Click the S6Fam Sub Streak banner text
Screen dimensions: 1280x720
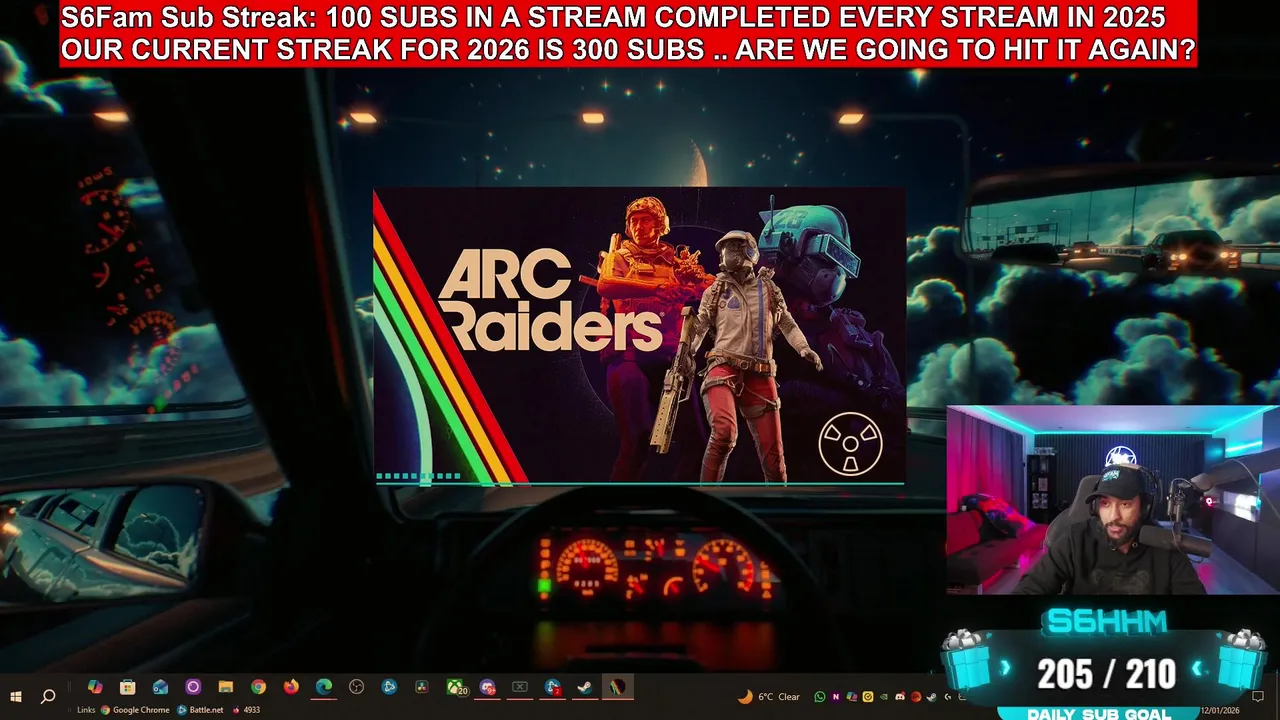pyautogui.click(x=628, y=34)
